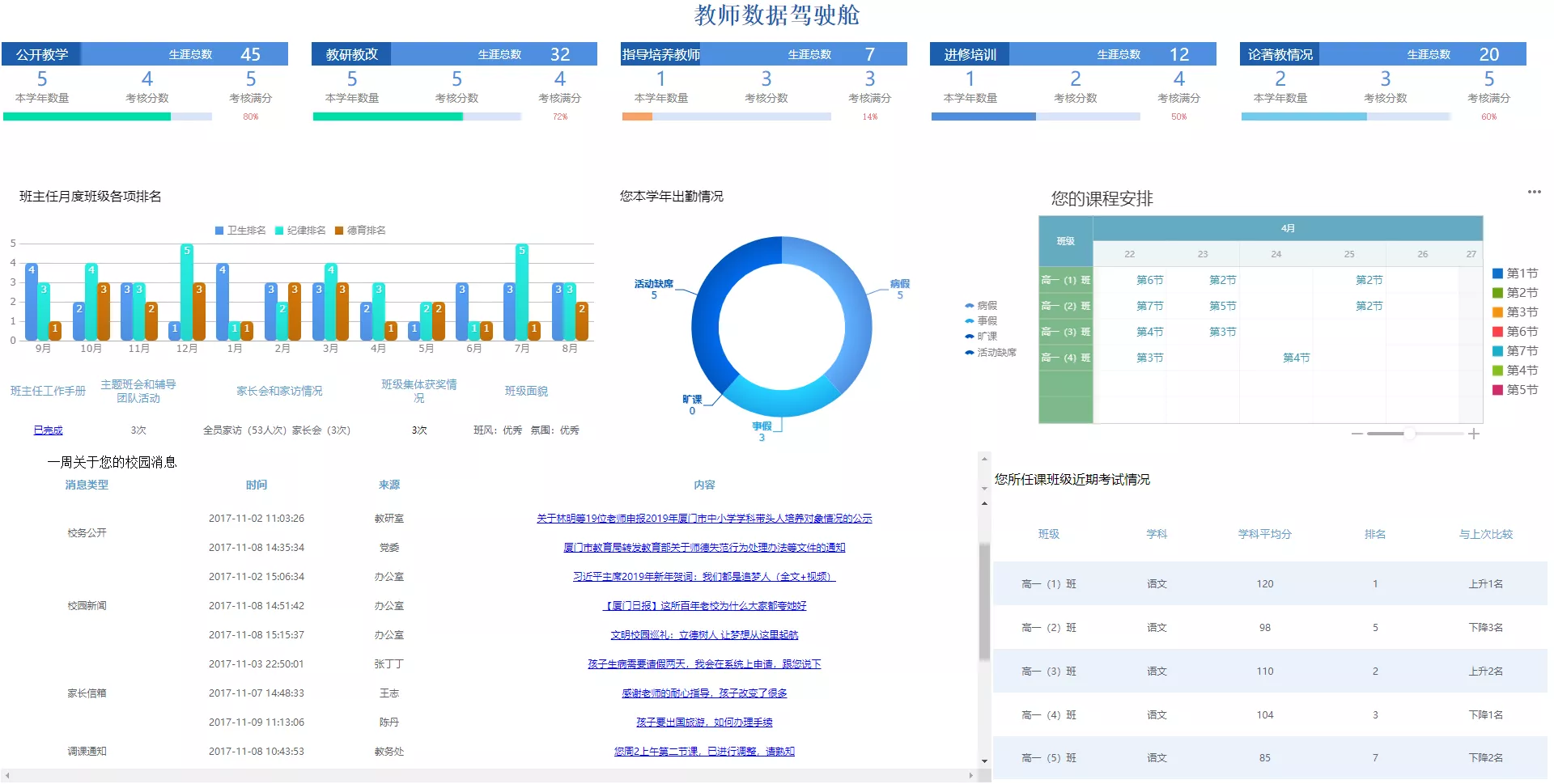Click the up arrow of the news scrollbar
The width and height of the screenshot is (1554, 784).
pyautogui.click(x=984, y=503)
